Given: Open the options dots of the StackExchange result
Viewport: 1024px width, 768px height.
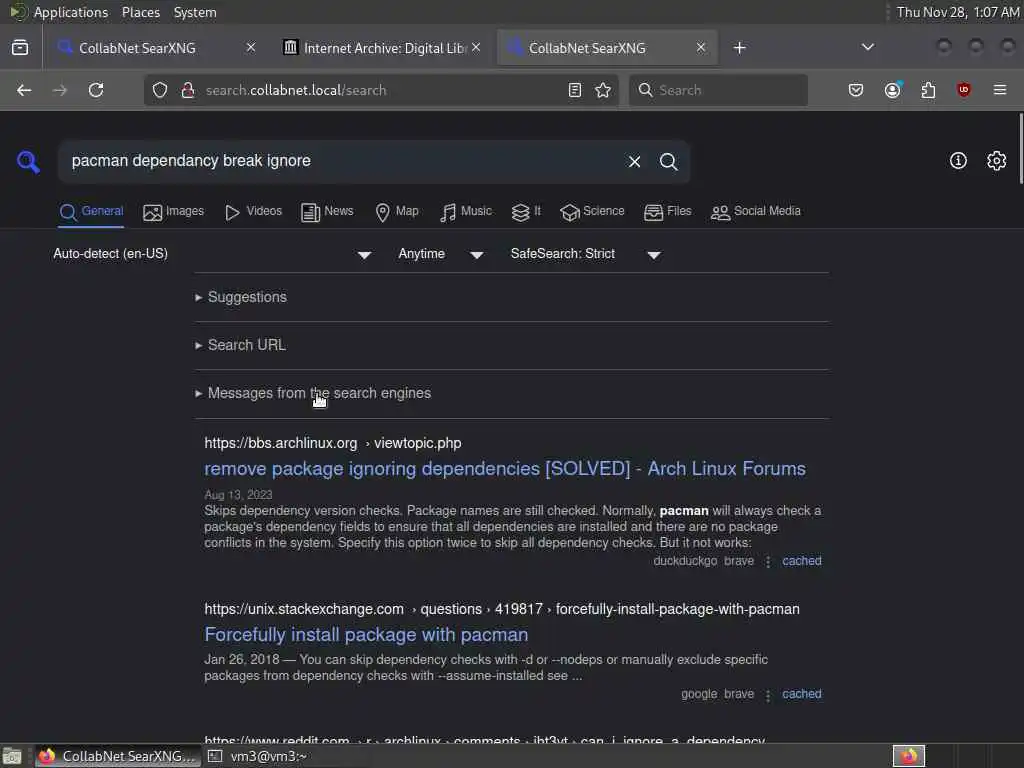Looking at the screenshot, I should (x=768, y=695).
